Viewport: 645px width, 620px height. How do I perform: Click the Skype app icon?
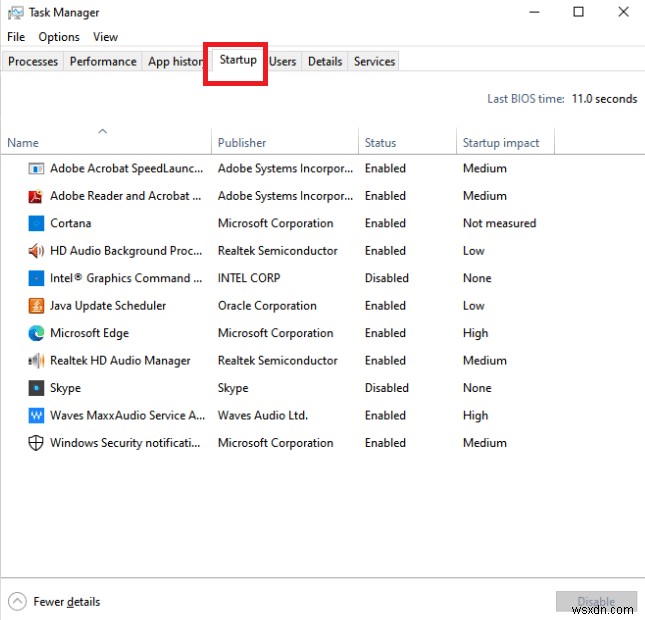coord(36,388)
